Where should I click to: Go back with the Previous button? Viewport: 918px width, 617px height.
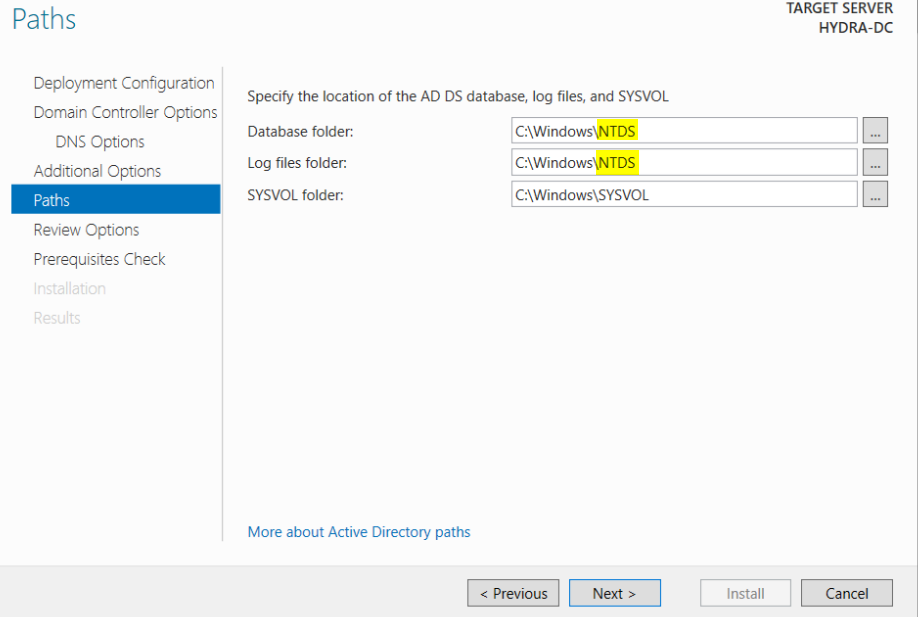(x=513, y=593)
